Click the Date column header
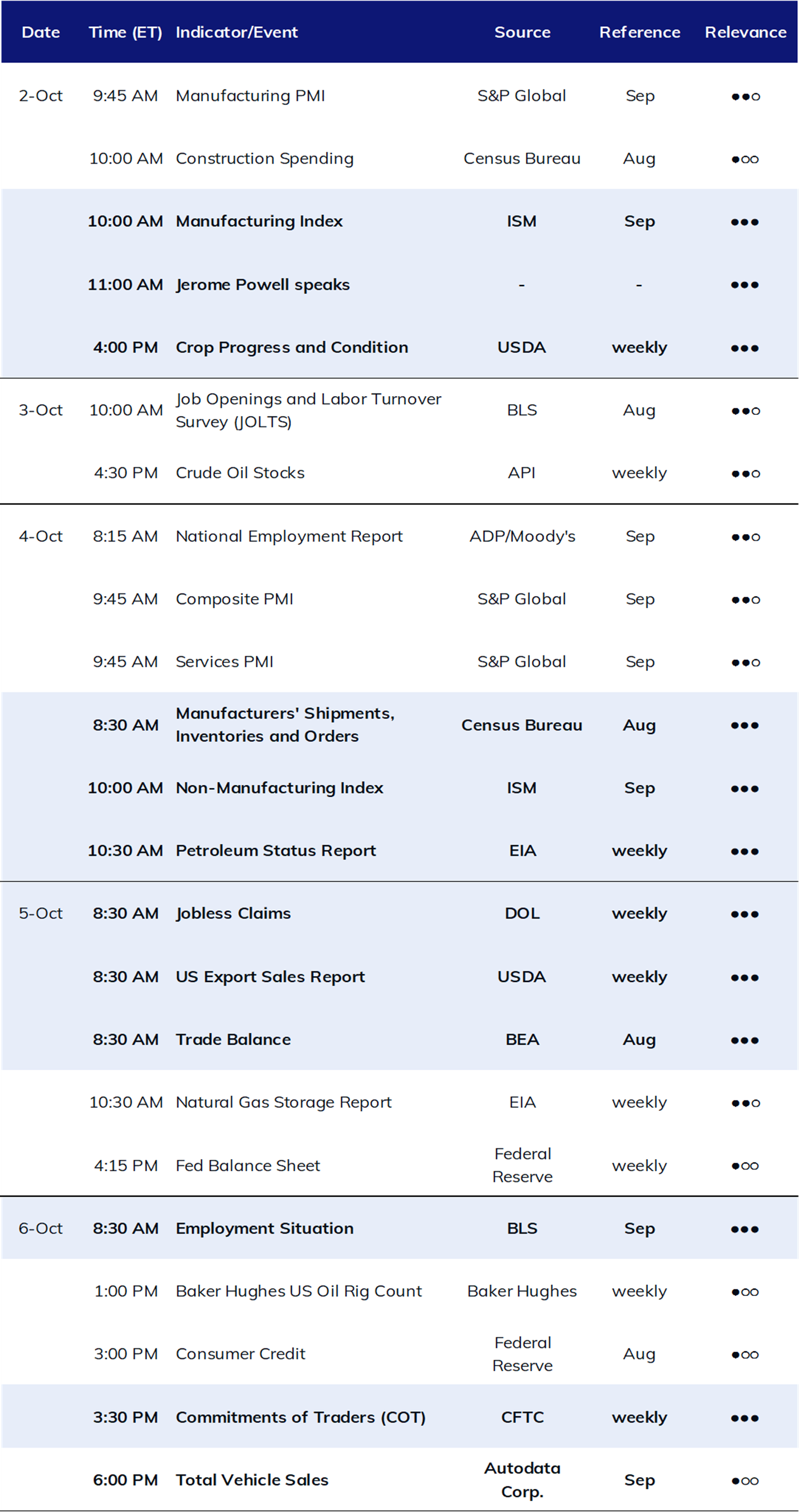The width and height of the screenshot is (799, 1512). 40,32
